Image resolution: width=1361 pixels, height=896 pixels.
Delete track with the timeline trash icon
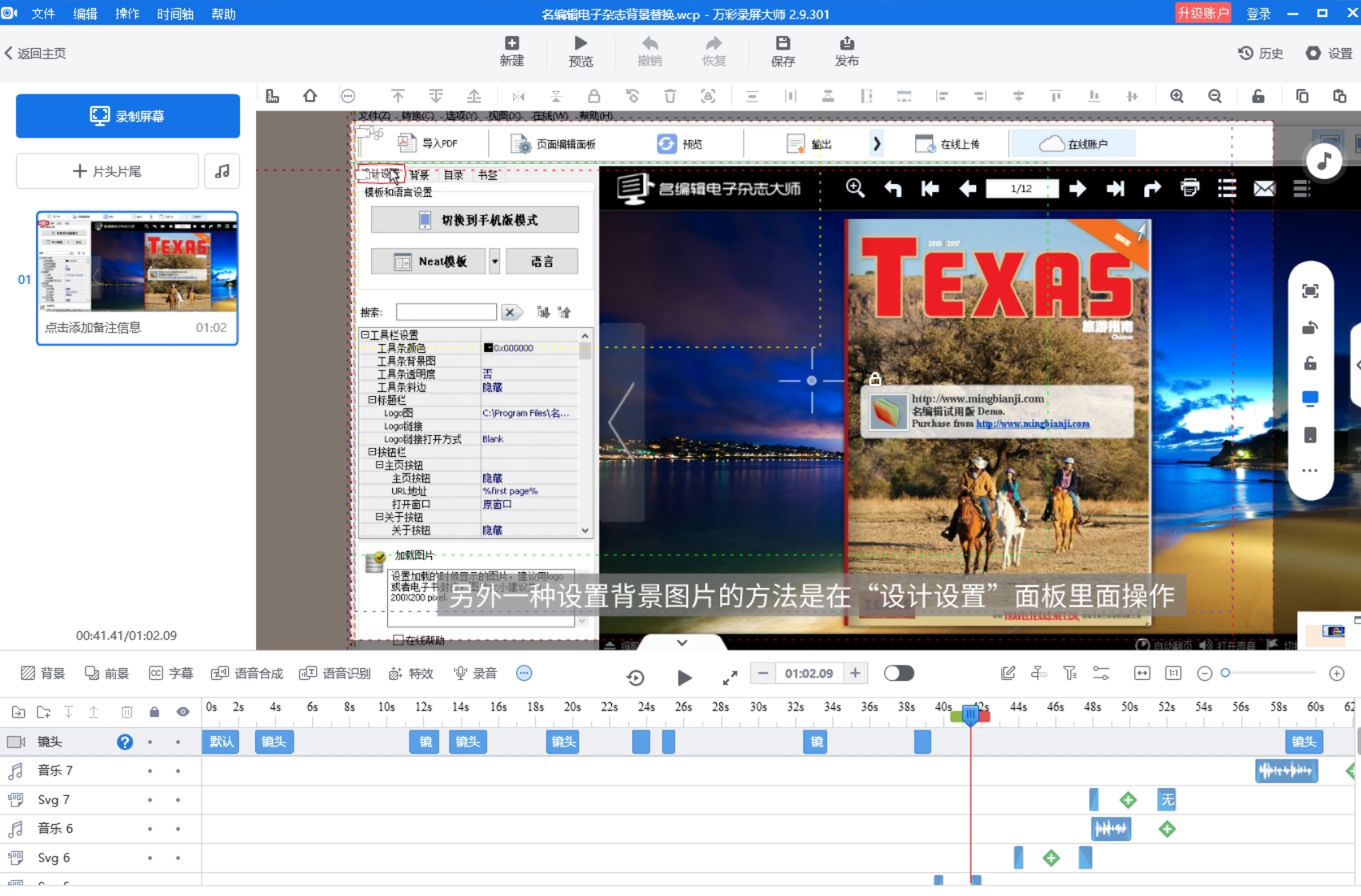click(x=126, y=712)
